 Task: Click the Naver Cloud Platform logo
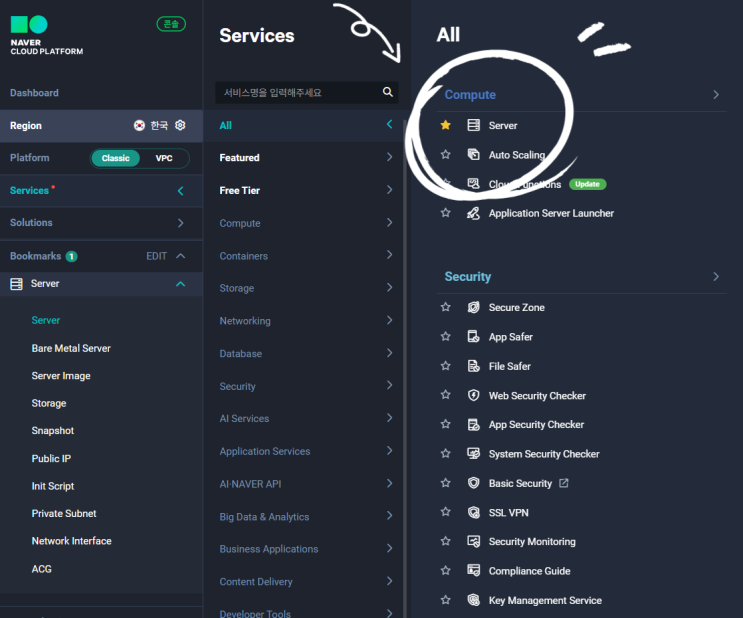coord(46,35)
